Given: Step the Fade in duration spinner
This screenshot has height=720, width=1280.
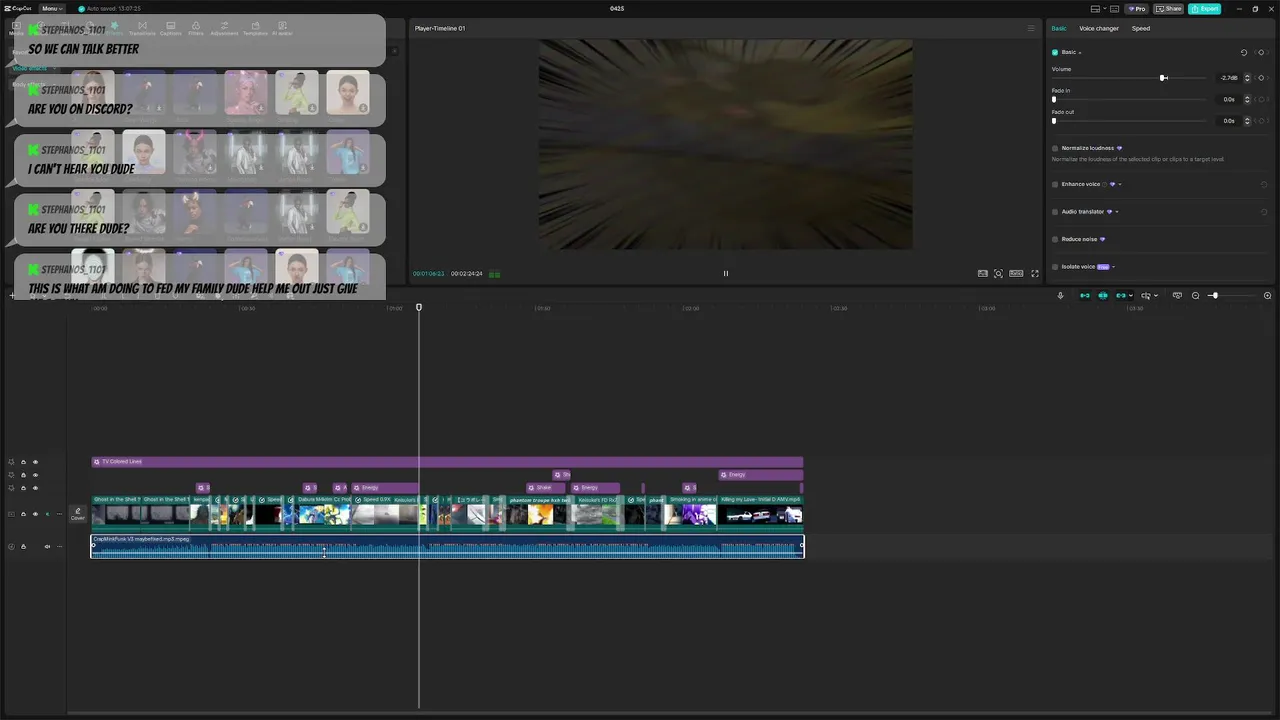Looking at the screenshot, I should click(x=1247, y=99).
